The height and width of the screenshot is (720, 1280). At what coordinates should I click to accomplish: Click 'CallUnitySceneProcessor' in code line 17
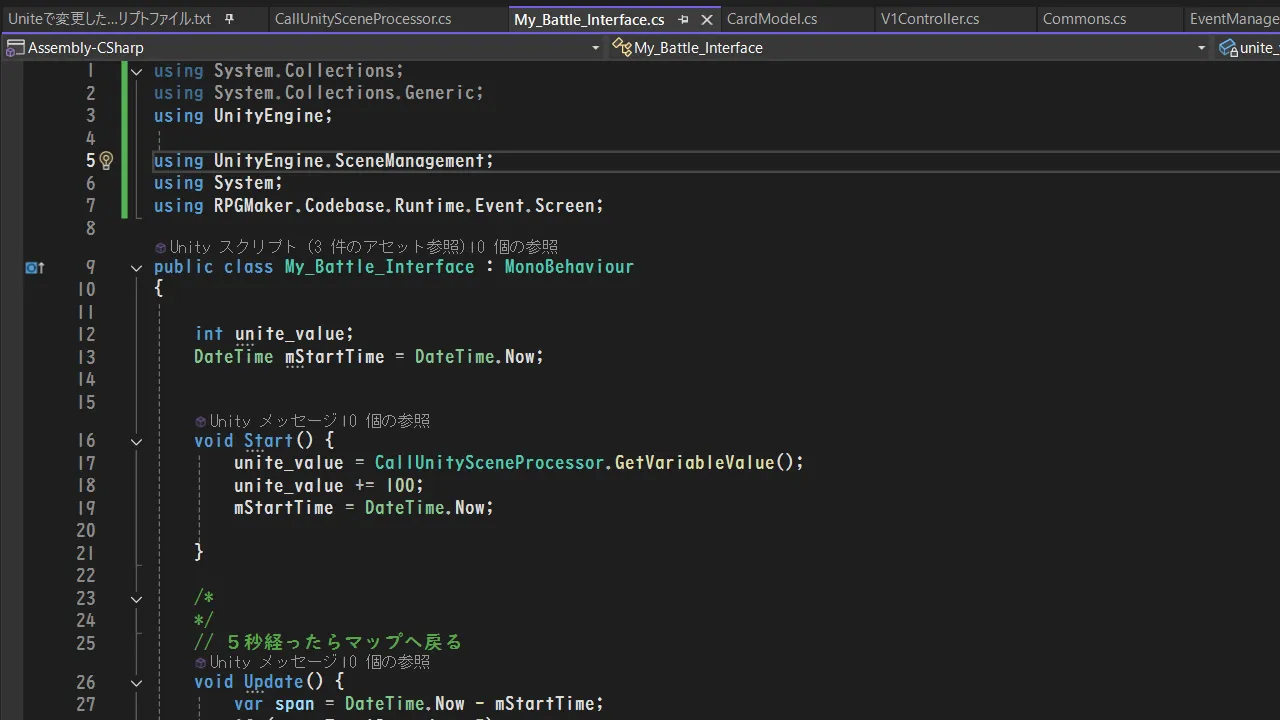(x=489, y=463)
